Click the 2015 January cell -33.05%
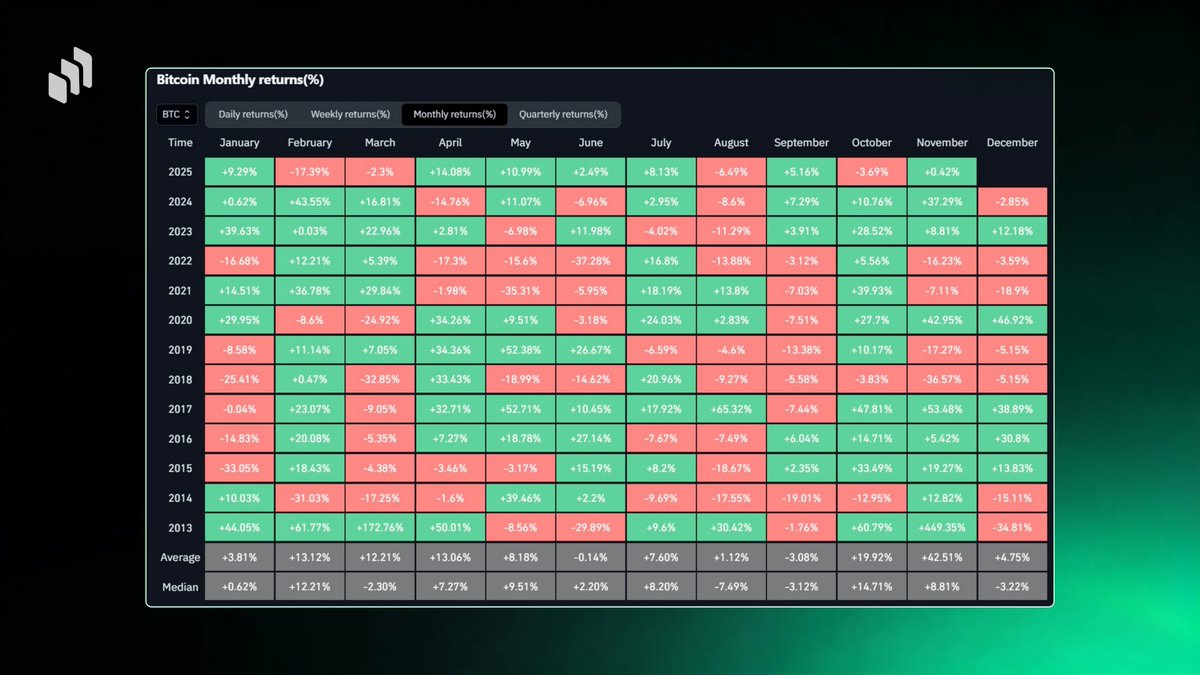This screenshot has width=1200, height=675. [x=239, y=467]
